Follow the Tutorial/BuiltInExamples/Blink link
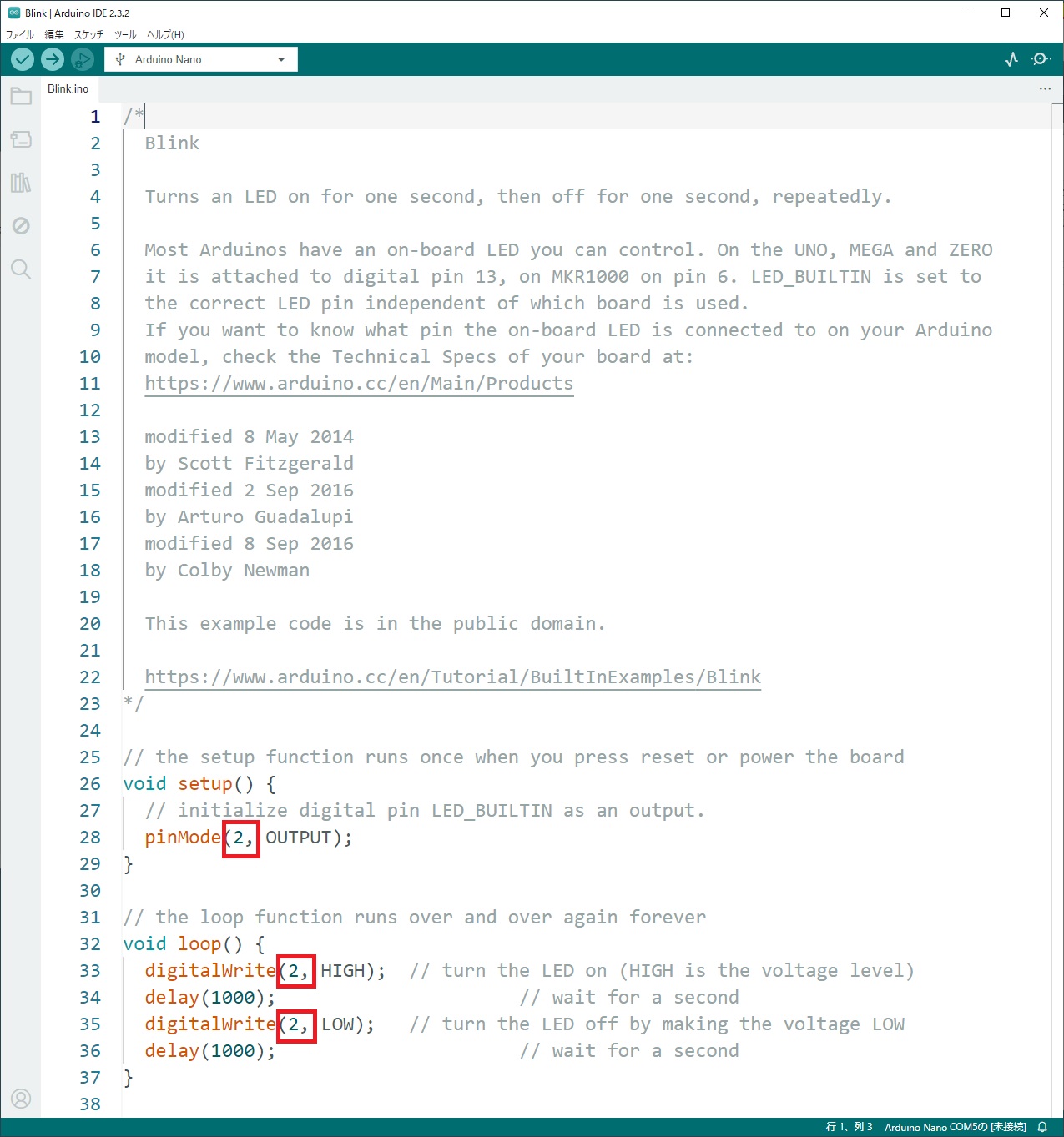 [453, 677]
